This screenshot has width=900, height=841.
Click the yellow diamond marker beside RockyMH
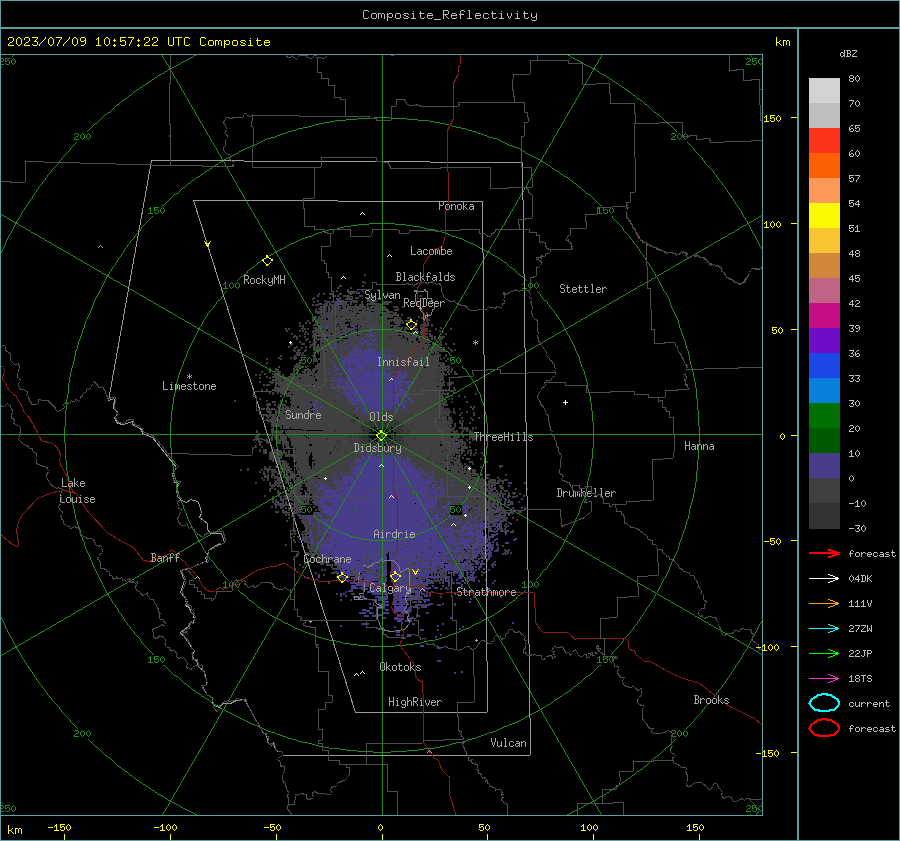(x=267, y=261)
